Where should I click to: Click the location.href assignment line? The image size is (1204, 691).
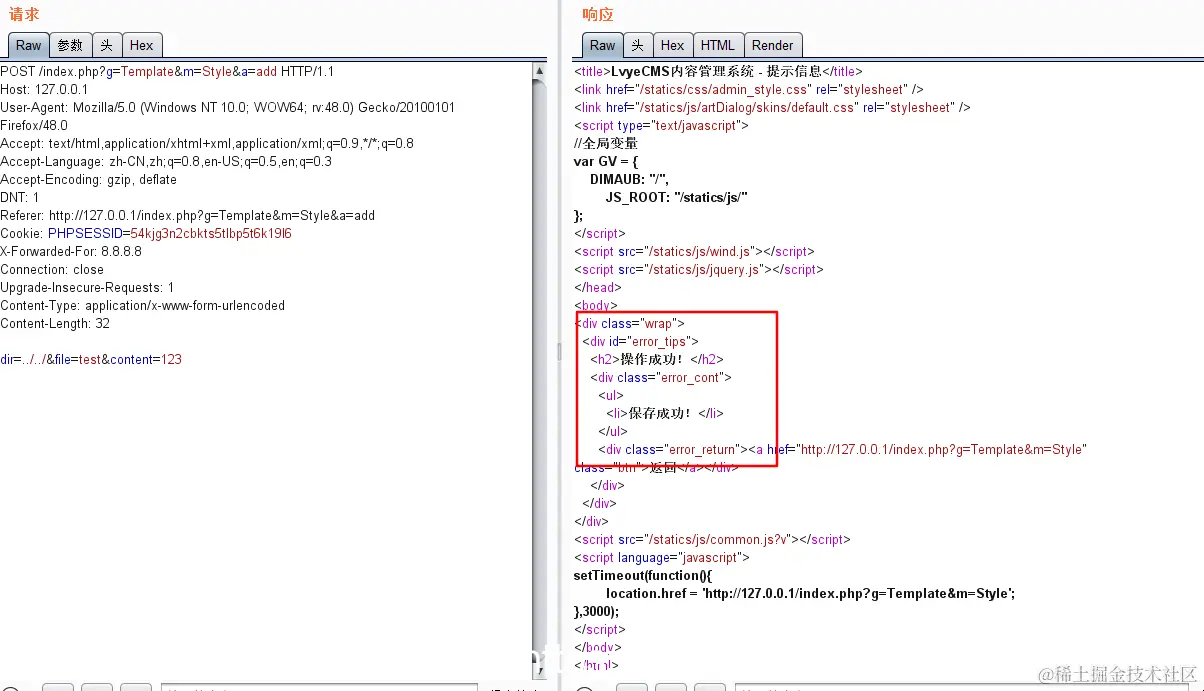pyautogui.click(x=811, y=594)
